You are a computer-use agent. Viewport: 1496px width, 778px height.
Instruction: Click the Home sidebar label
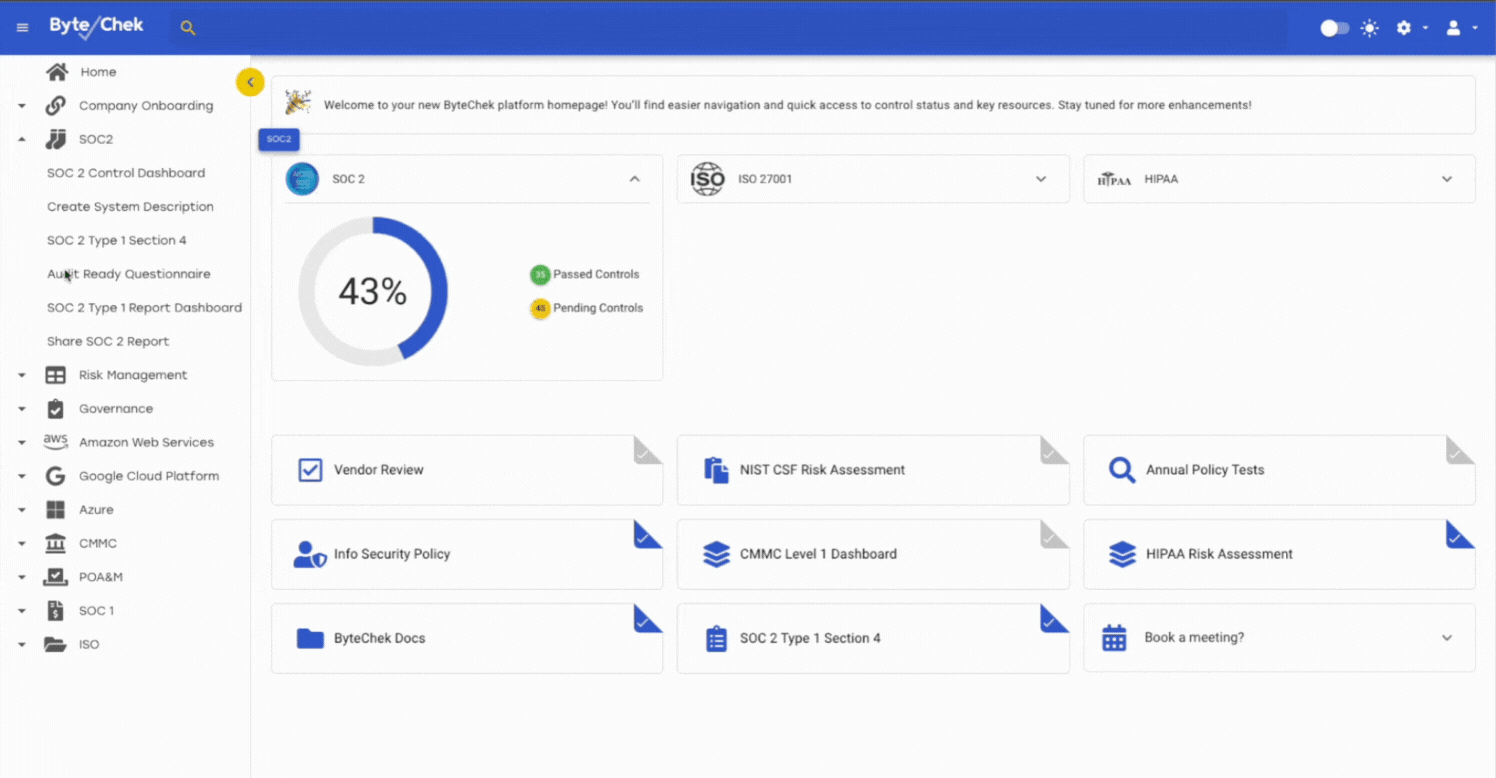tap(98, 72)
